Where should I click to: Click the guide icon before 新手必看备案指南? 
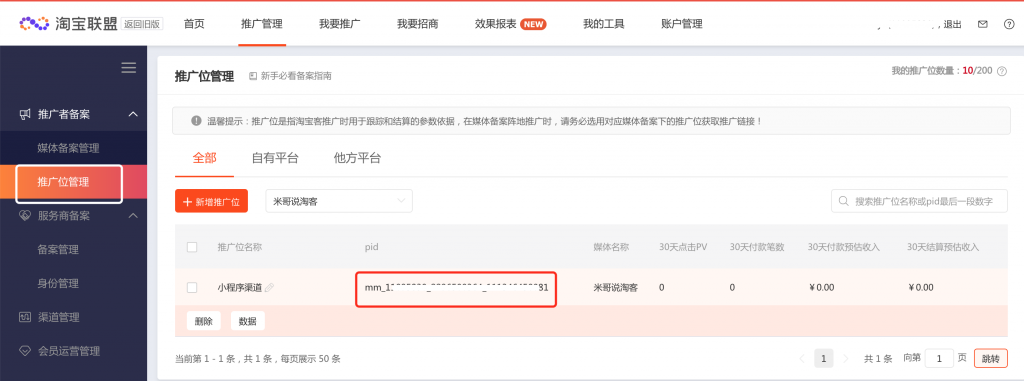[253, 76]
